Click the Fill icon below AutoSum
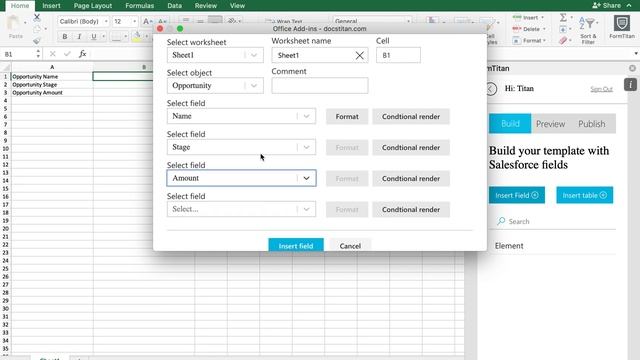640x360 pixels. [x=563, y=29]
